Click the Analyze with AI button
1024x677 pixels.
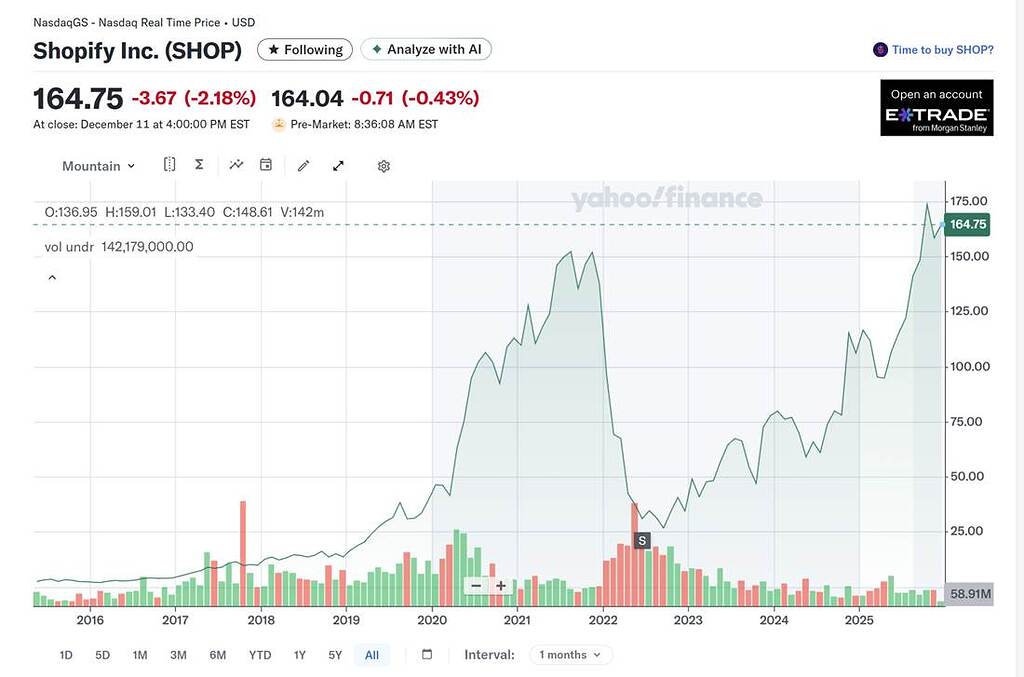pyautogui.click(x=426, y=48)
